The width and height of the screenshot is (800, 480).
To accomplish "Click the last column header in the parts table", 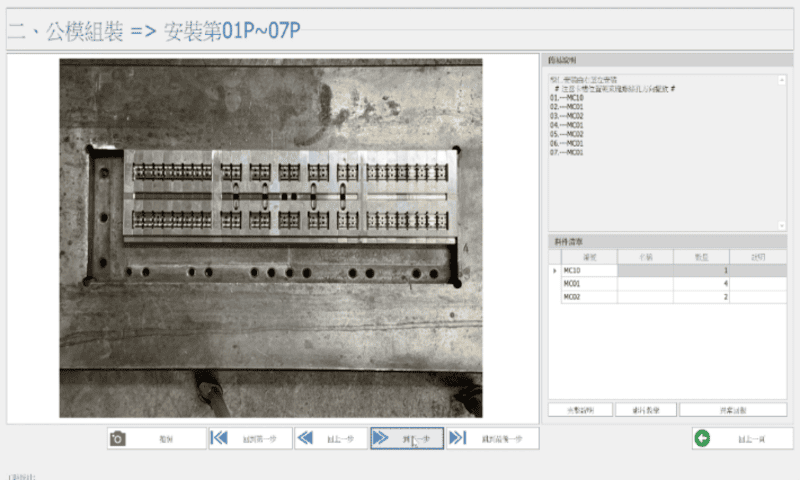I will point(757,257).
